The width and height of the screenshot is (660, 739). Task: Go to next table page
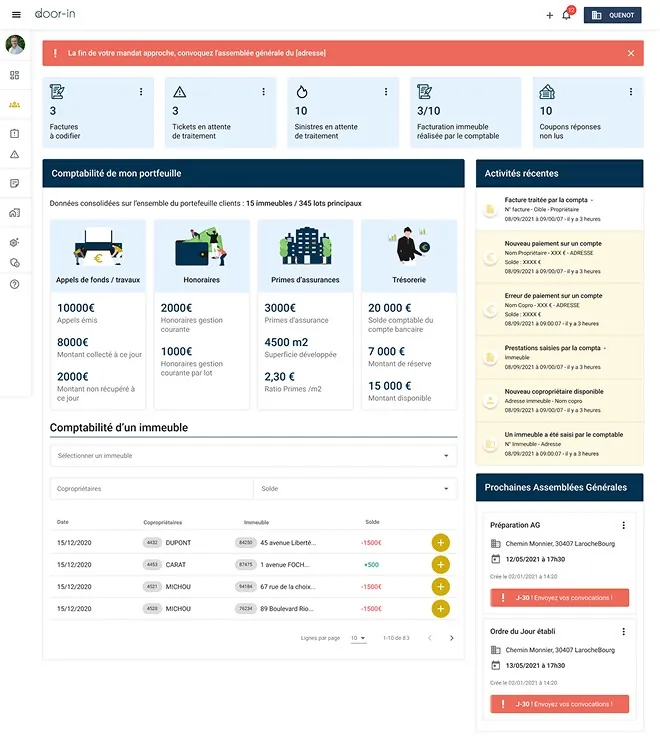(452, 638)
